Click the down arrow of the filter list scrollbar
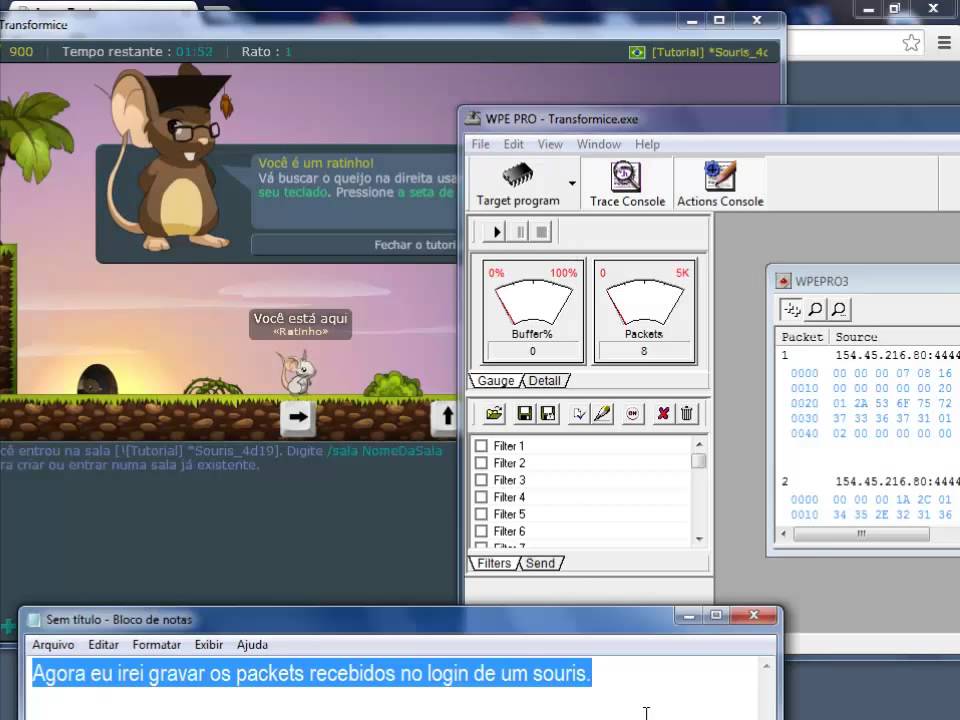Viewport: 960px width, 720px height. click(x=699, y=539)
